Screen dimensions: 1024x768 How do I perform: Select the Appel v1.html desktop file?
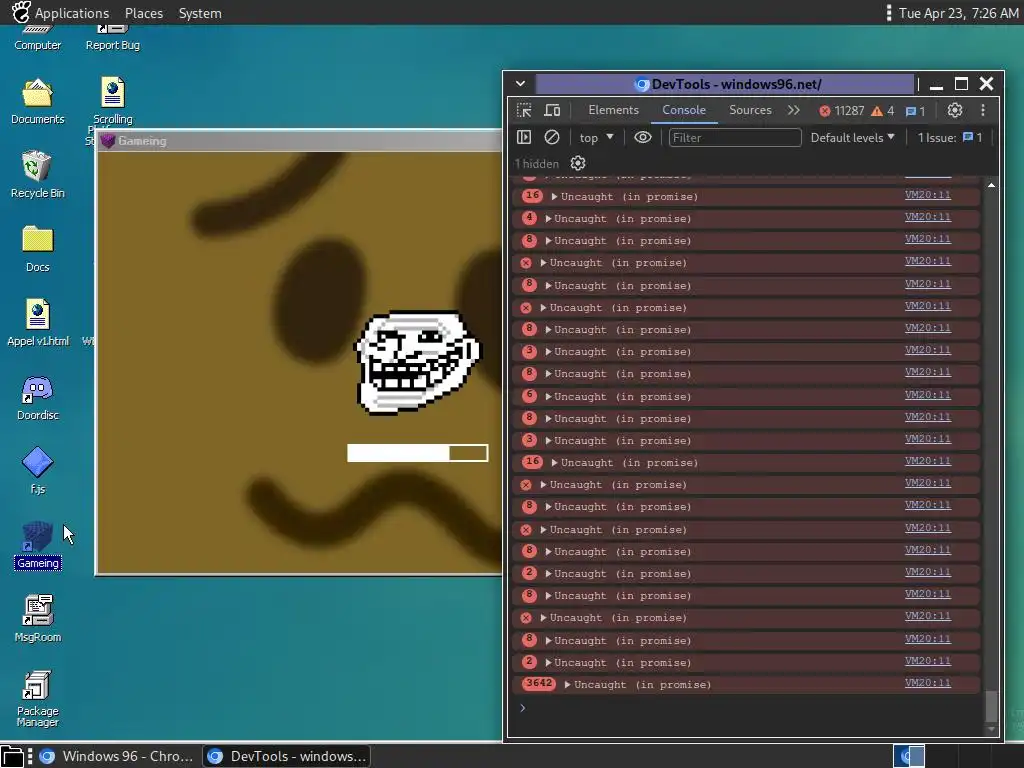(38, 322)
